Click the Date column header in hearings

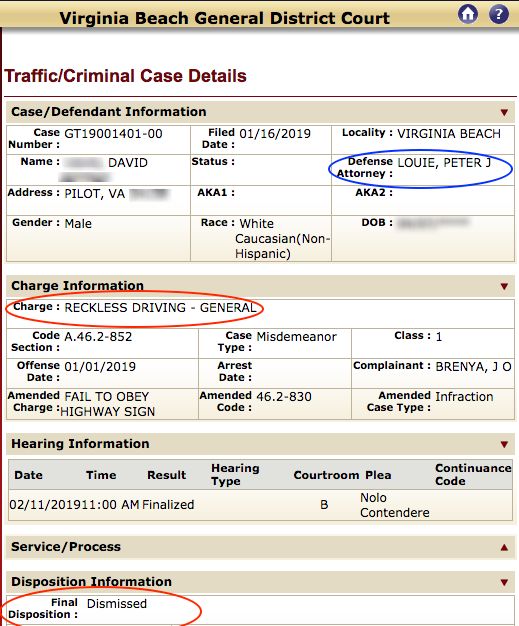click(28, 475)
